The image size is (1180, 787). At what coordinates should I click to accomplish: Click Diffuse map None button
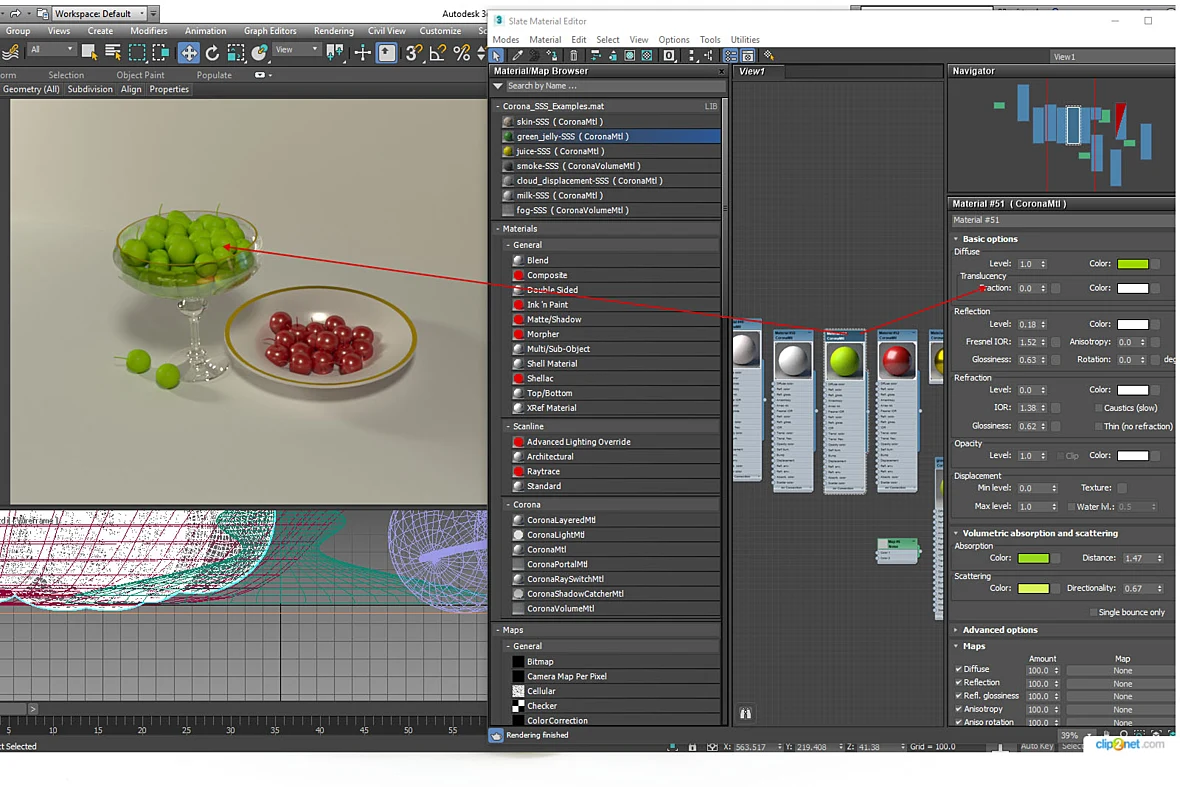coord(1122,670)
